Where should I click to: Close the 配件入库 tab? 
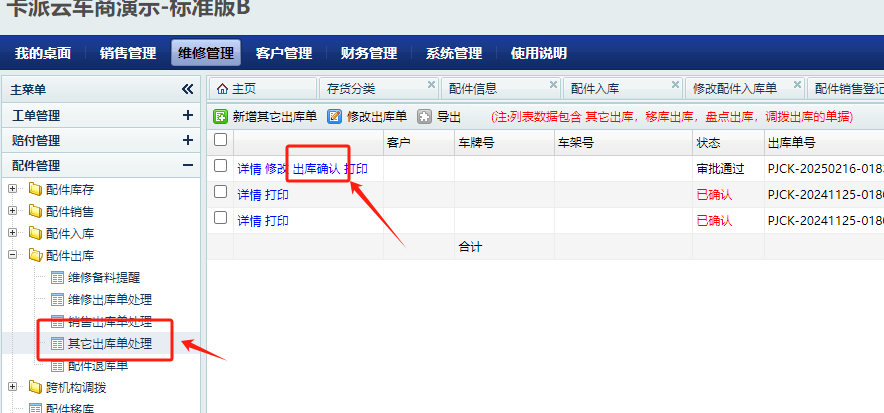[677, 85]
